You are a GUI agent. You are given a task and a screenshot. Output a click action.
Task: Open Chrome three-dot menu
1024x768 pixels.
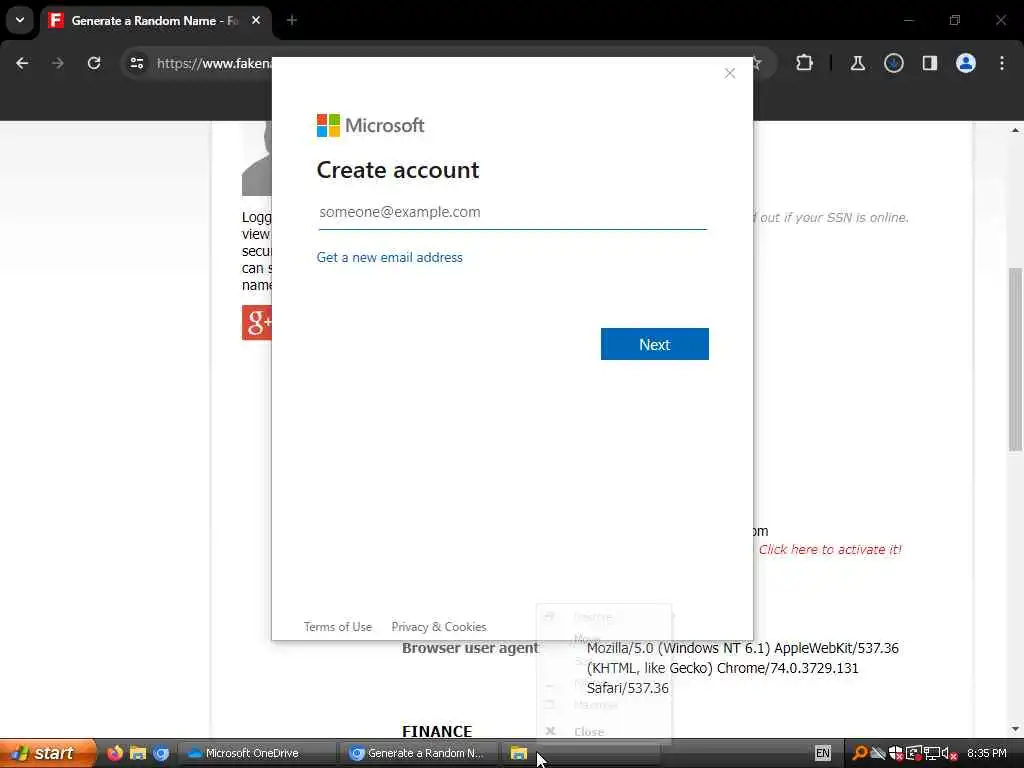[x=1002, y=63]
